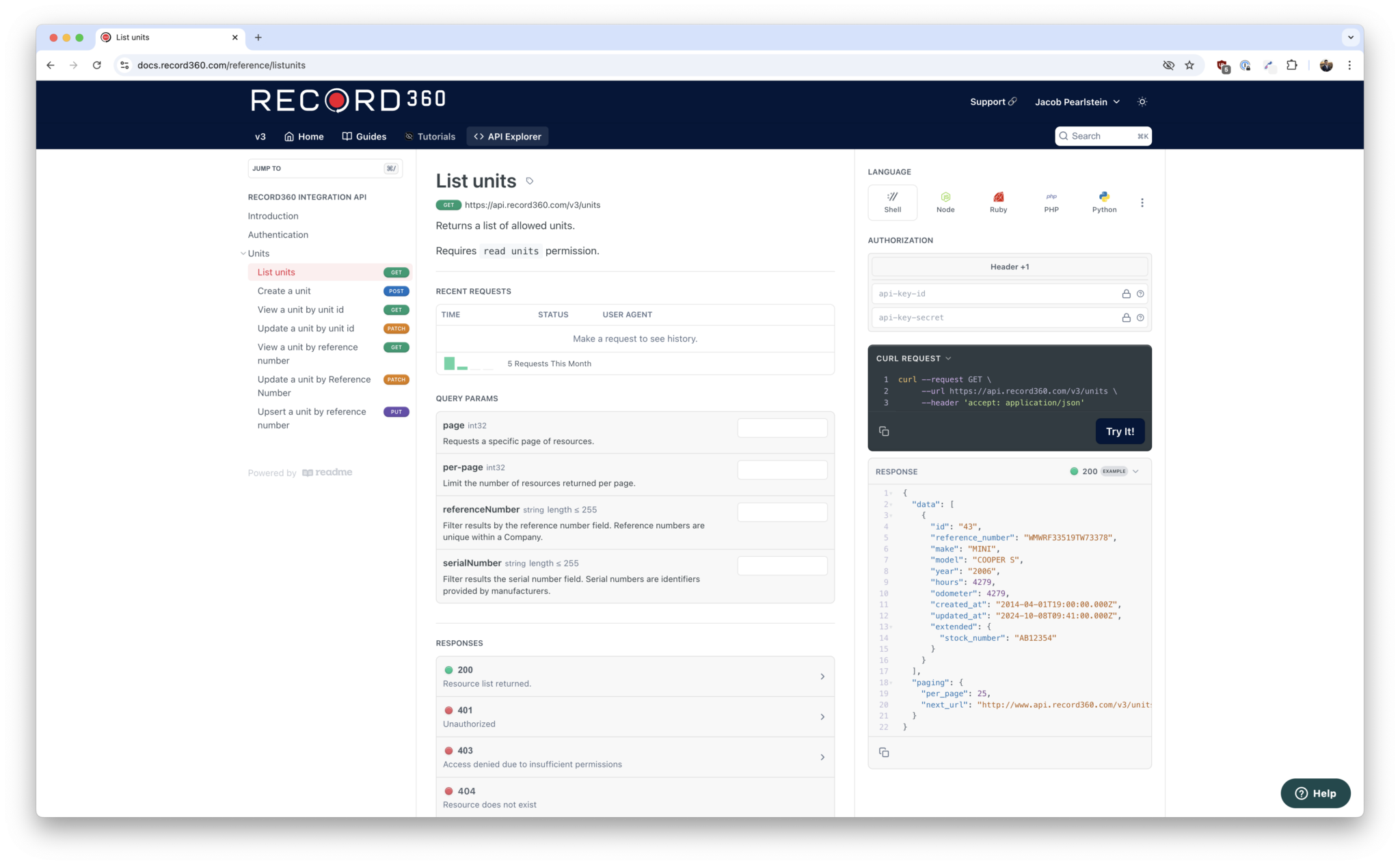Screen dimensions: 1400x865
Task: Open the Jacob Pearlstein account menu
Action: 1077,101
